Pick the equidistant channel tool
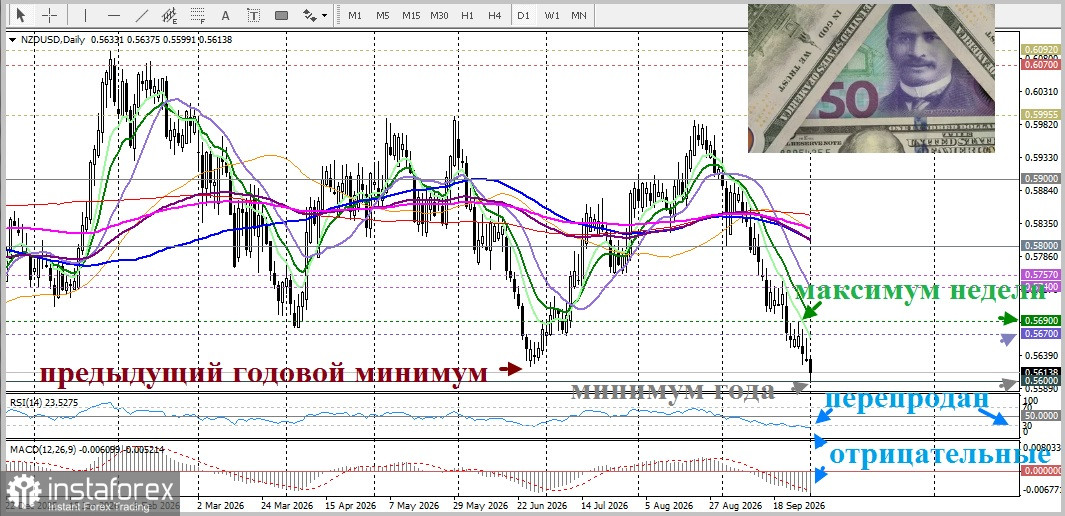 170,14
